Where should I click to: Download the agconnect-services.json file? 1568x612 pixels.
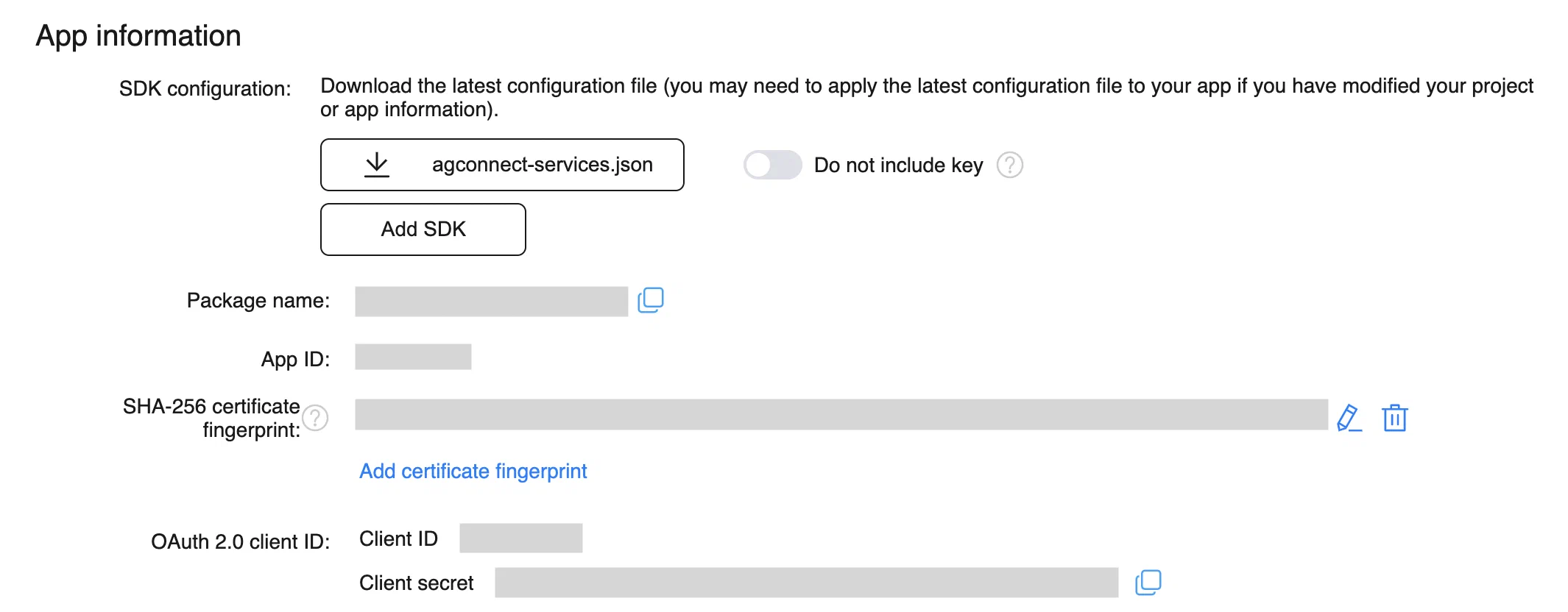pyautogui.click(x=542, y=165)
